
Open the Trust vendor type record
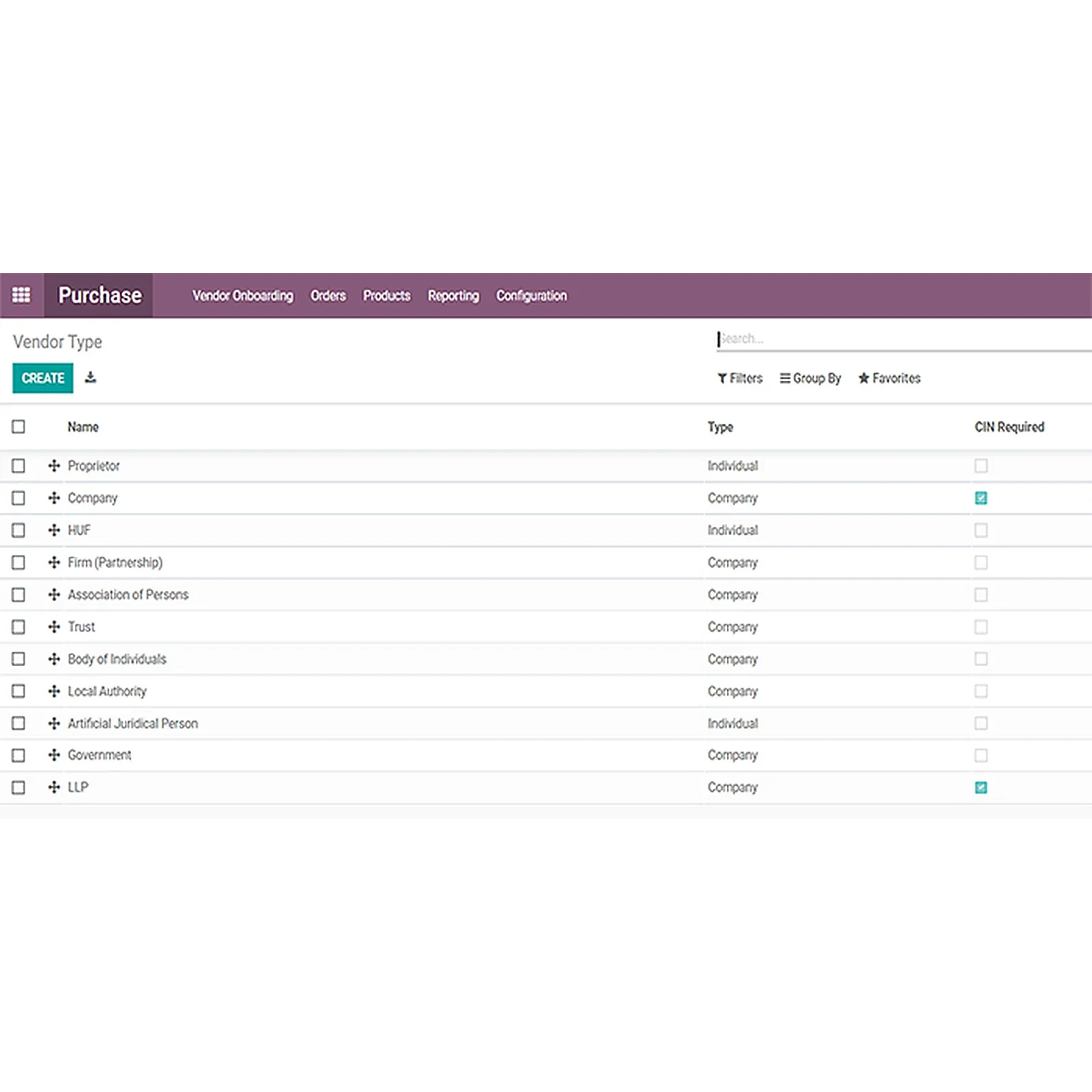click(x=81, y=627)
